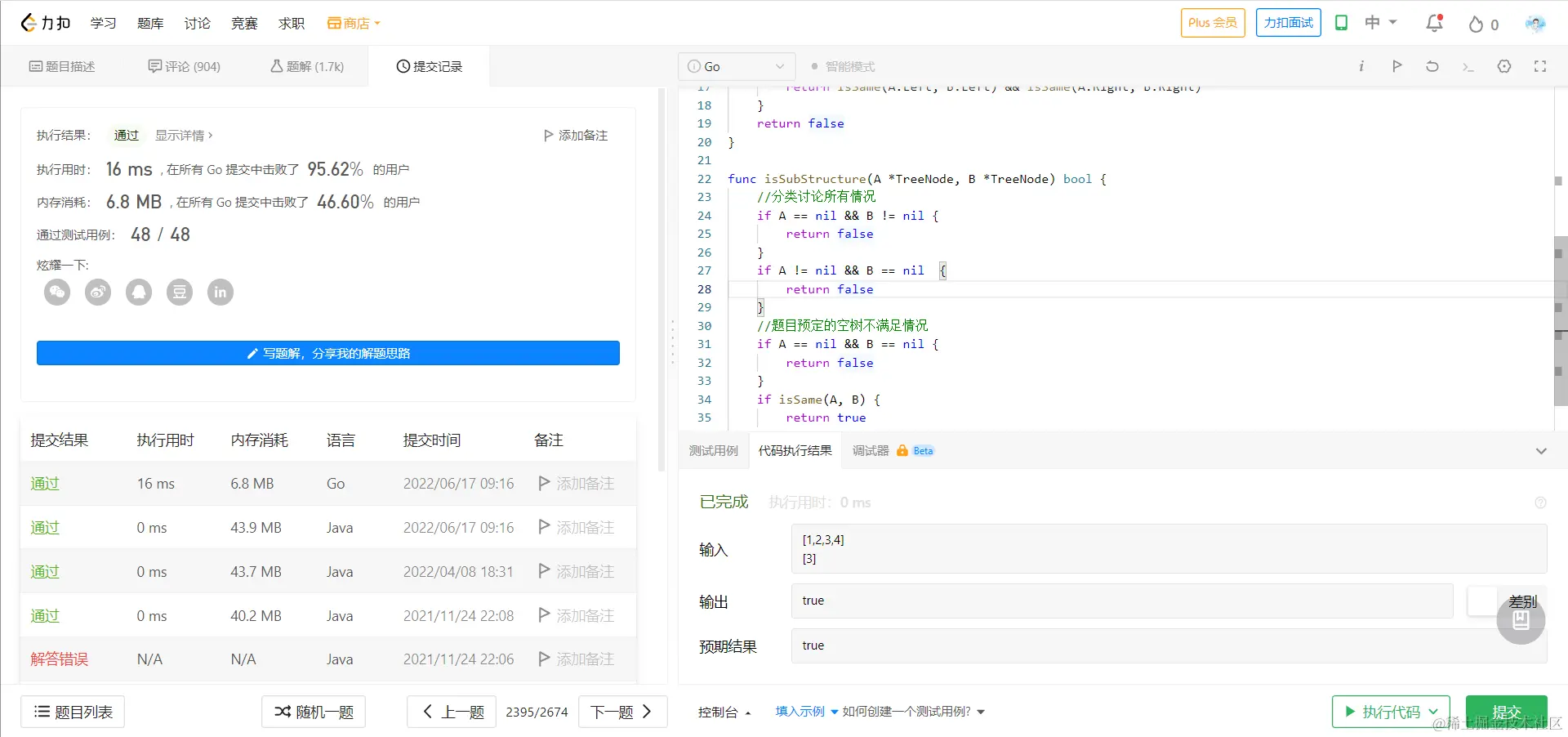This screenshot has width=1568, height=737.
Task: Add note for the failed N/A submission
Action: pos(576,659)
